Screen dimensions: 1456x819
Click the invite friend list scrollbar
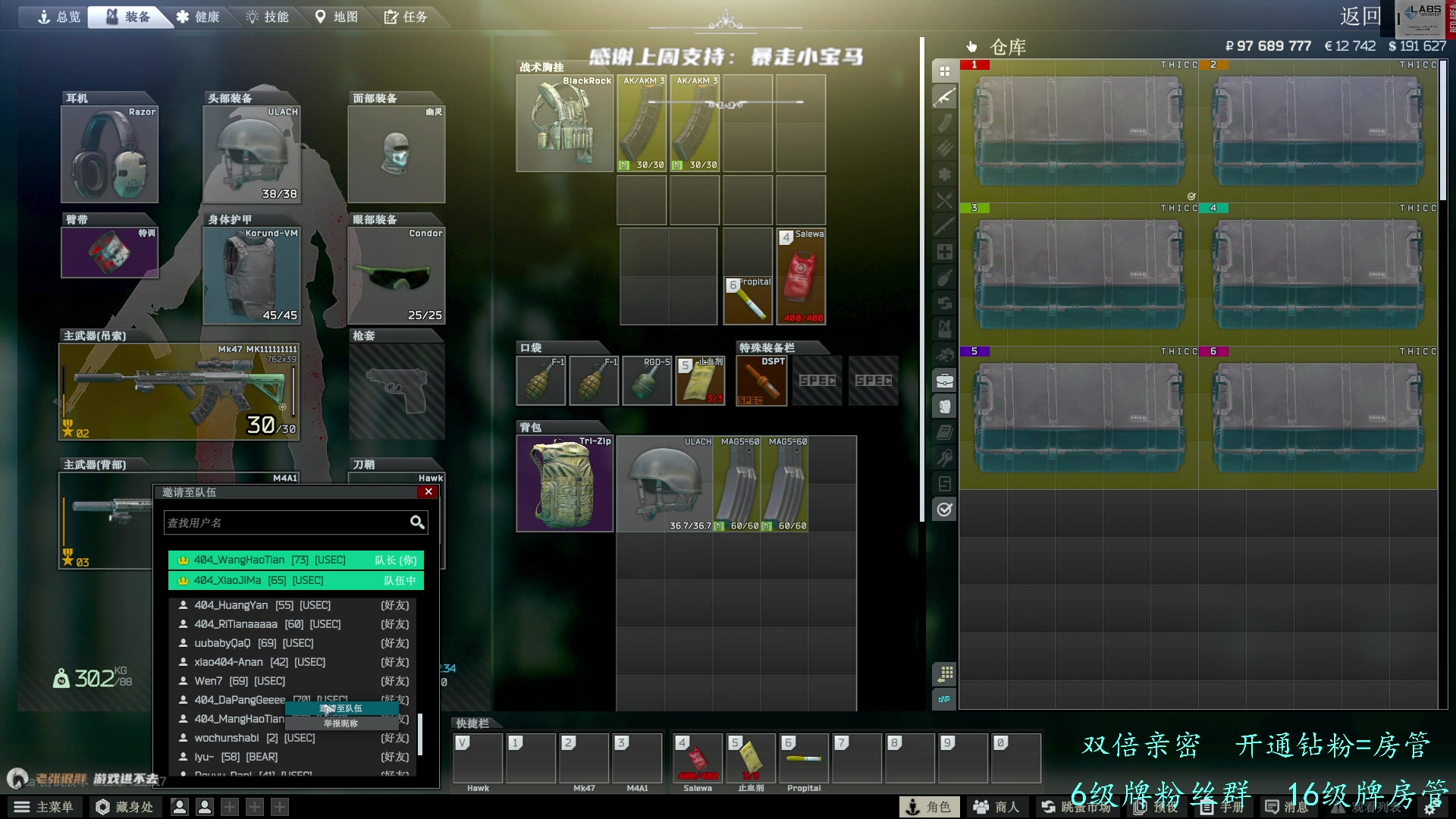pos(420,735)
